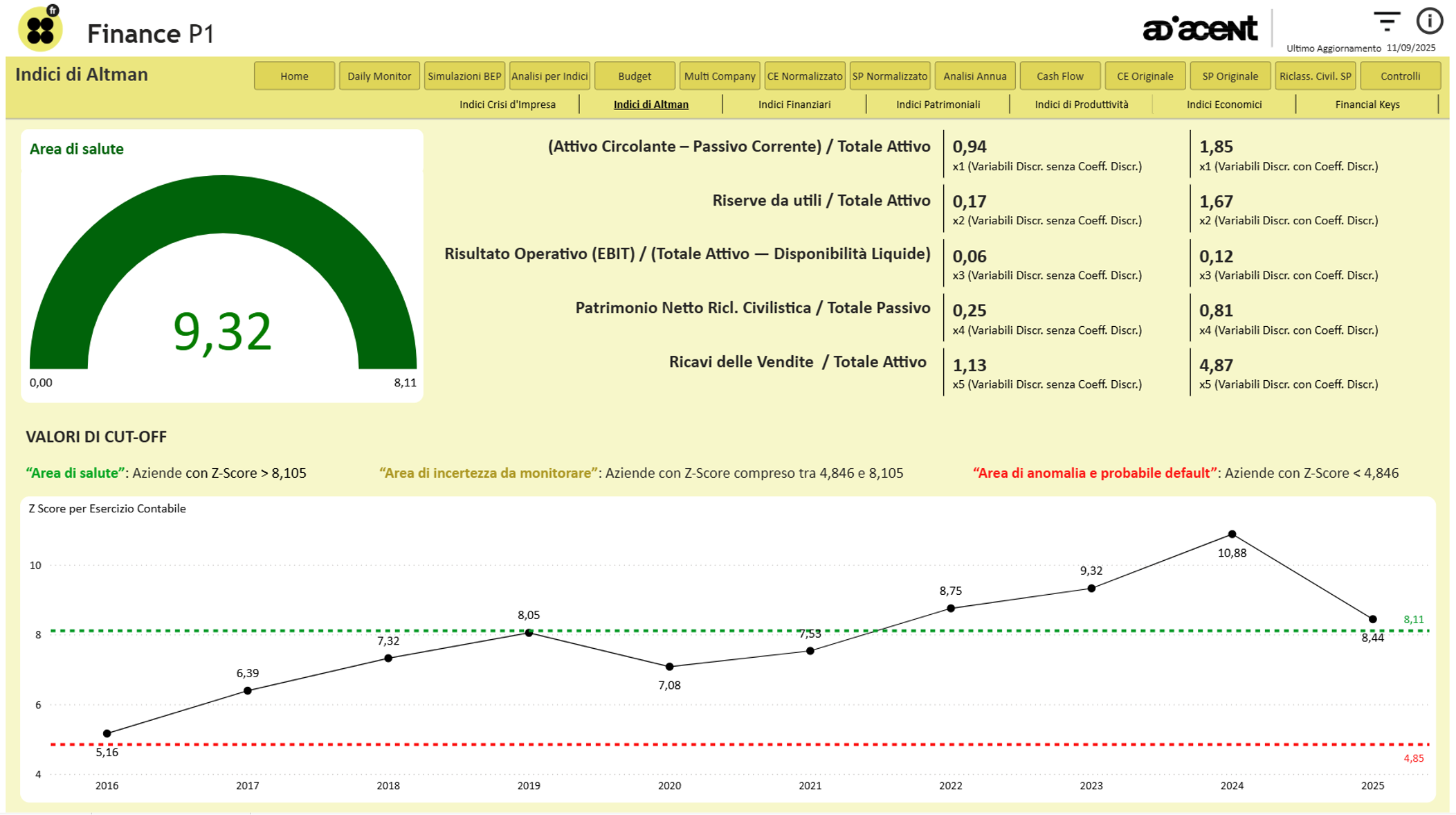The width and height of the screenshot is (1456, 815).
Task: Go to Daily Monitor
Action: (x=379, y=76)
